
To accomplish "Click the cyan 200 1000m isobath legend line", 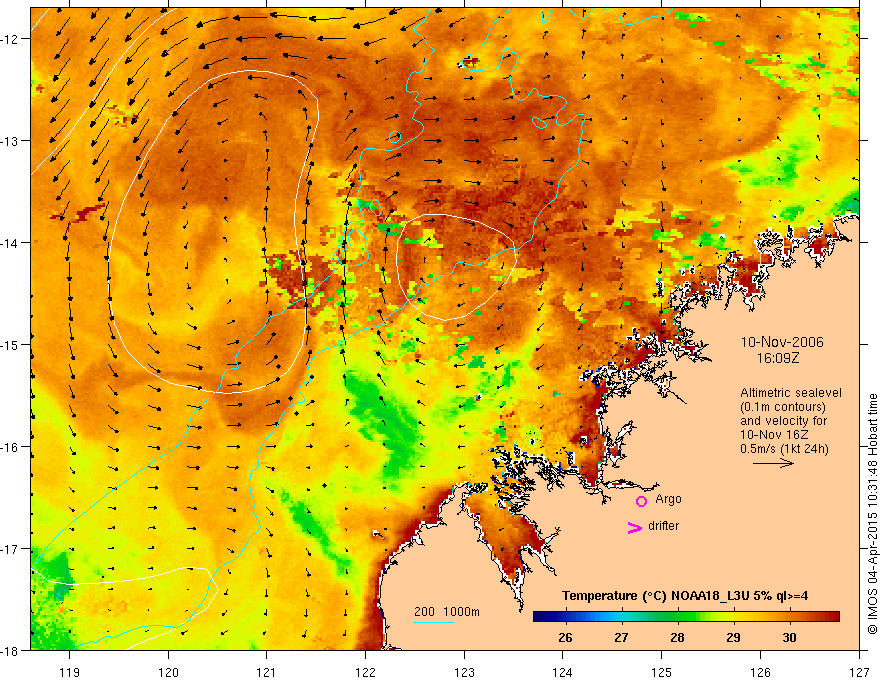I will (434, 622).
